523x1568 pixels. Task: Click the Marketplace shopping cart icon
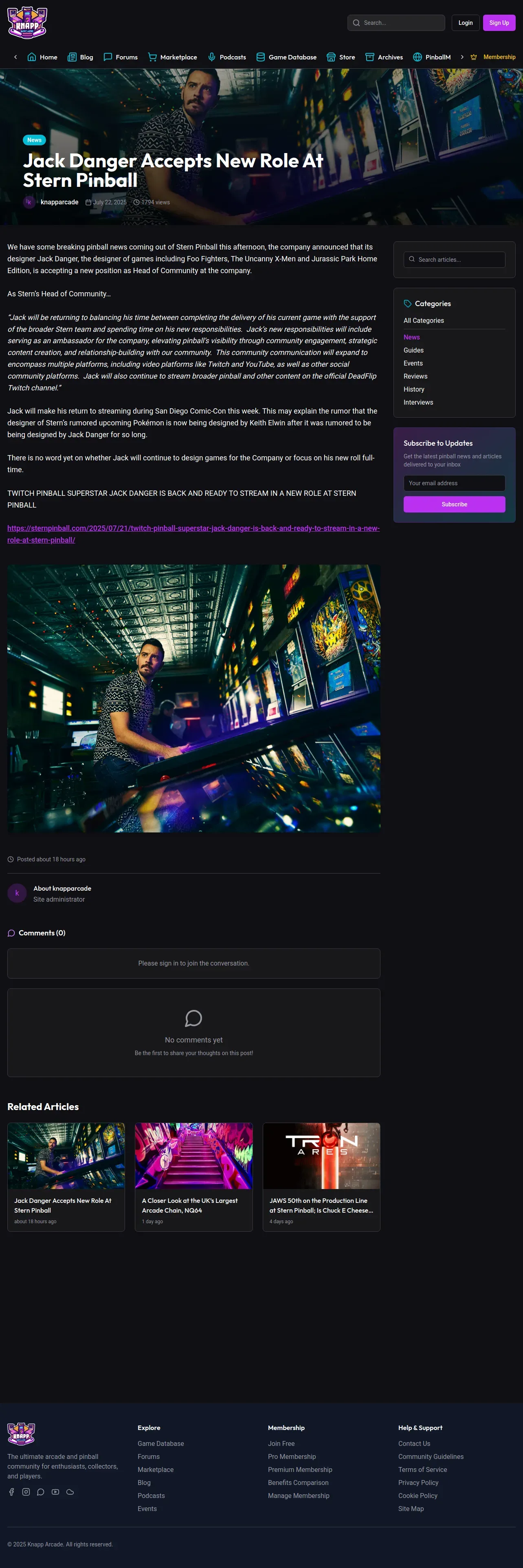pos(152,57)
